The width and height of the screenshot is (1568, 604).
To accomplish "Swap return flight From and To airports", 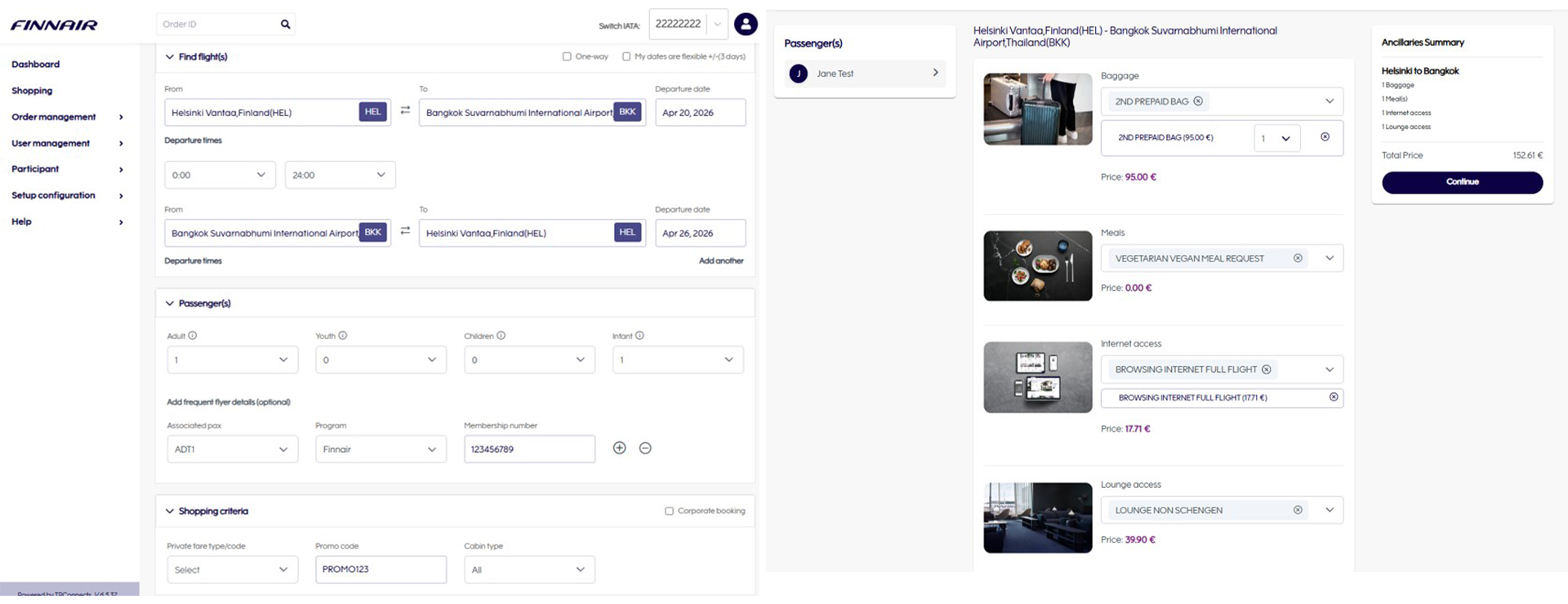I will (x=405, y=231).
